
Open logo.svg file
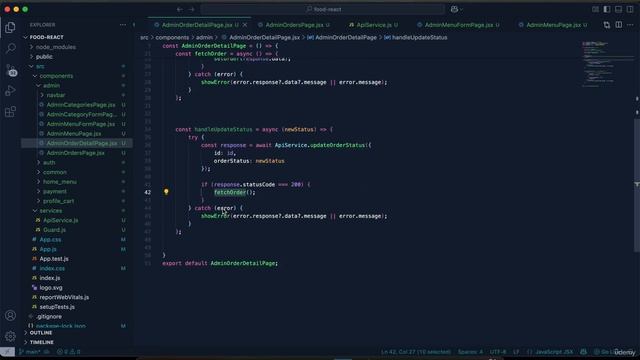[51, 288]
